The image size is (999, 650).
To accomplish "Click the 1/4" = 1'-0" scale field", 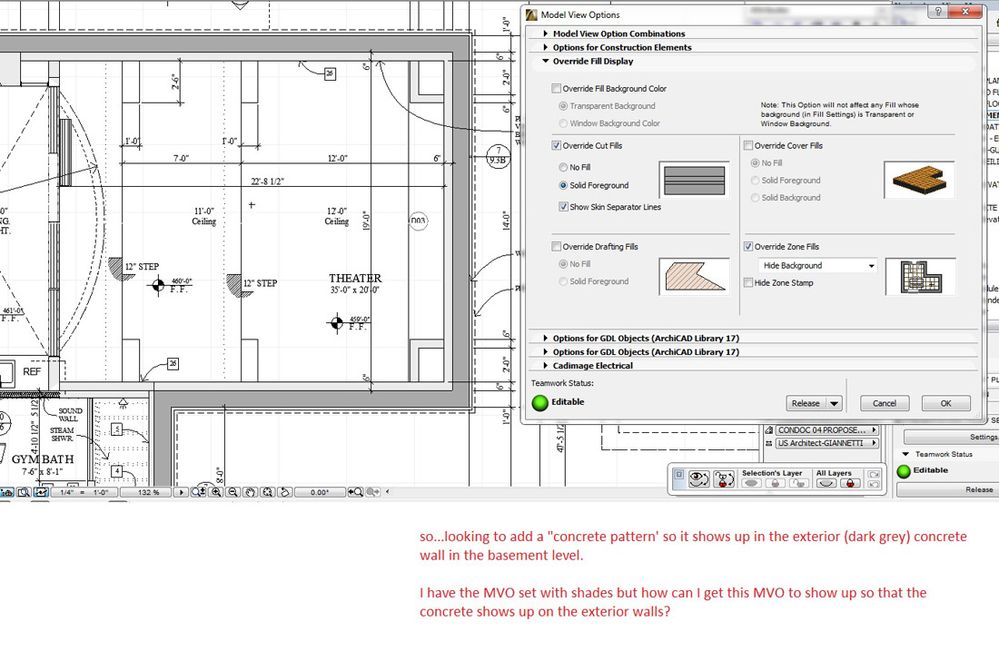I will 84,492.
